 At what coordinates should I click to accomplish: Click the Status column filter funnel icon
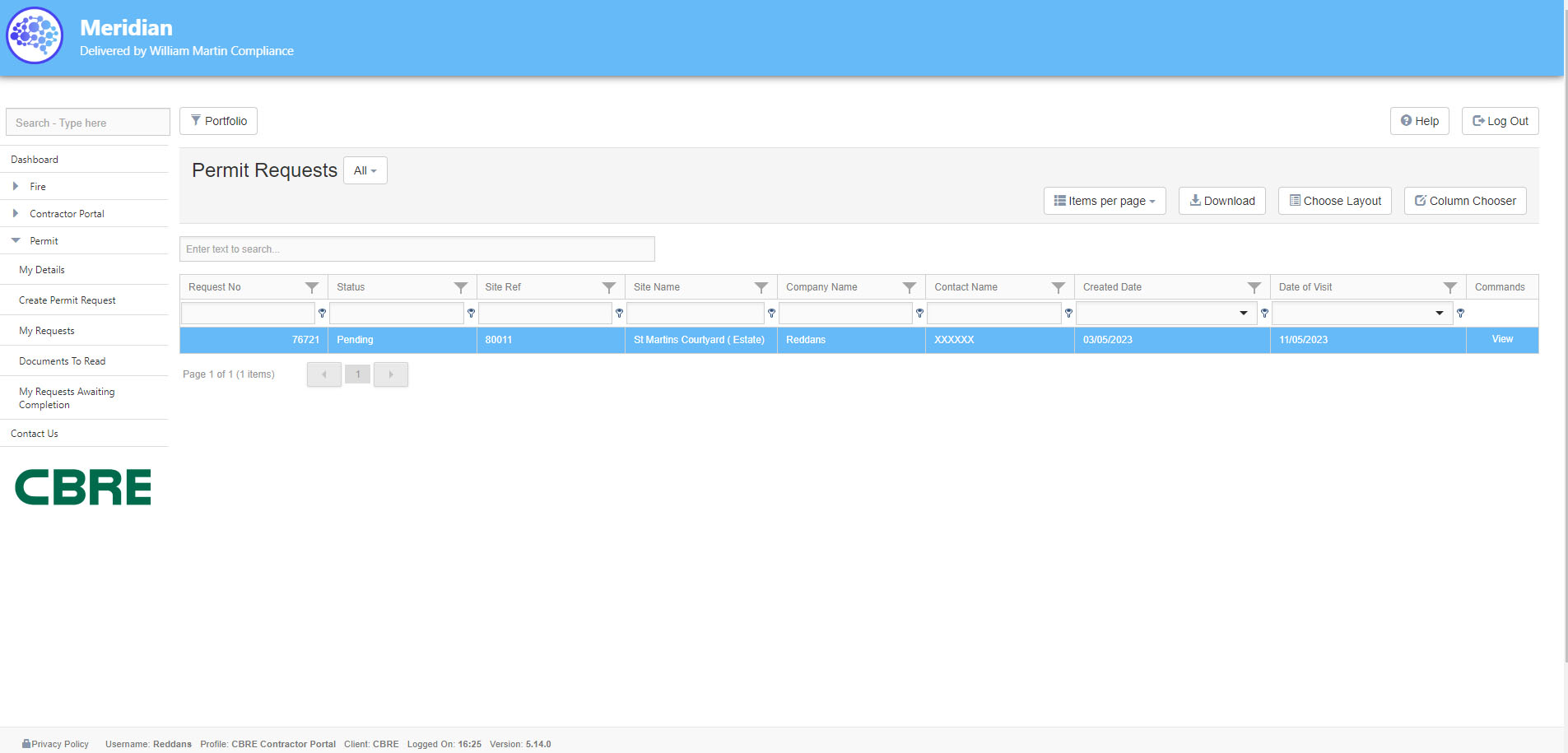click(x=461, y=287)
